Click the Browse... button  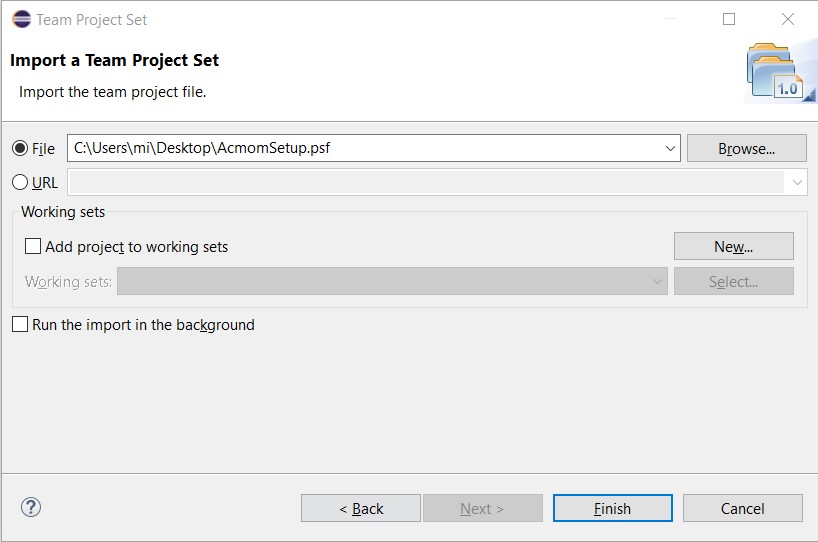point(747,149)
